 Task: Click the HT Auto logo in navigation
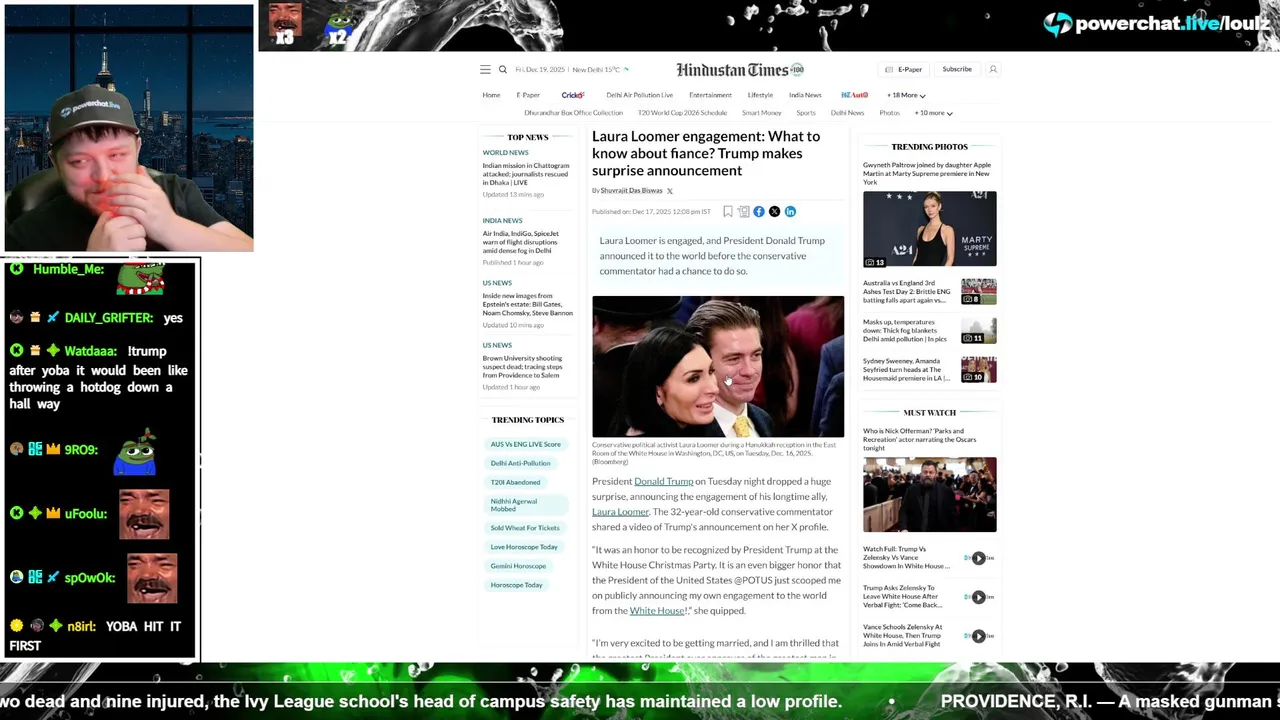tap(854, 95)
